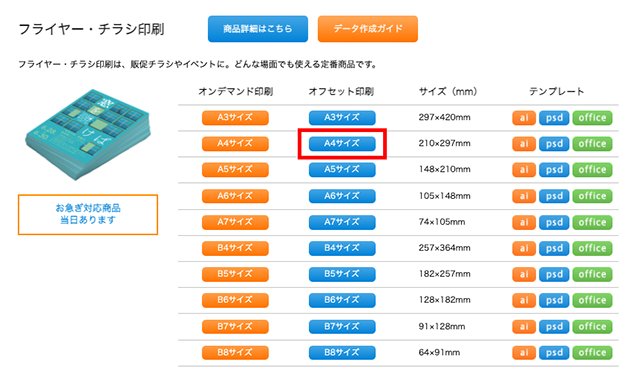Open the データ作成ガイド button
Viewport: 640px width, 385px height.
368,29
